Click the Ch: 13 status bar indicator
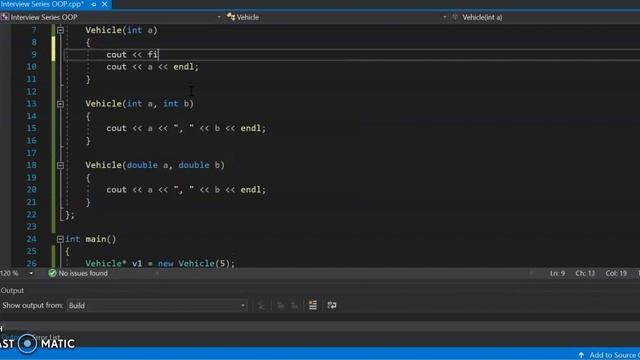Image resolution: width=640 pixels, height=360 pixels. point(585,273)
